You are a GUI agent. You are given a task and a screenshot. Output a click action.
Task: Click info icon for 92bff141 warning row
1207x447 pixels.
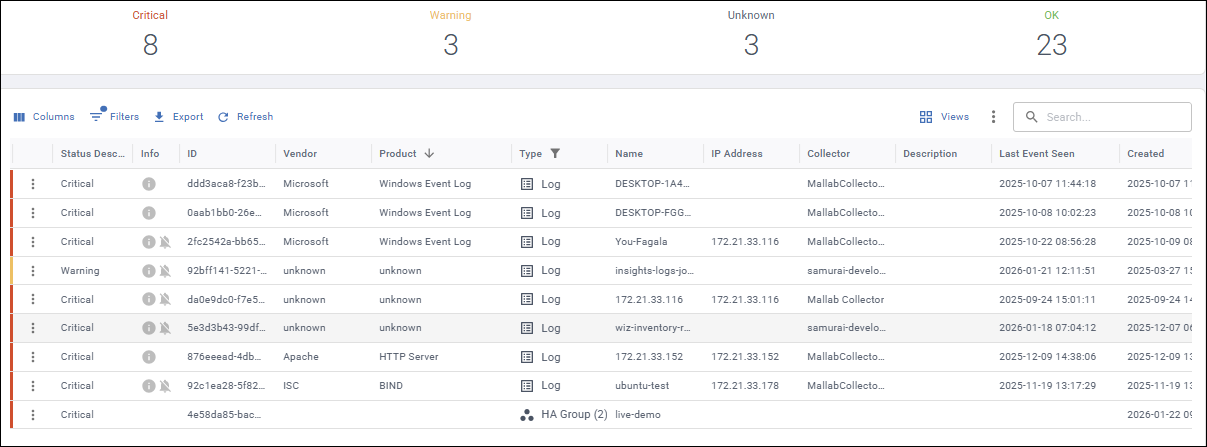[149, 271]
